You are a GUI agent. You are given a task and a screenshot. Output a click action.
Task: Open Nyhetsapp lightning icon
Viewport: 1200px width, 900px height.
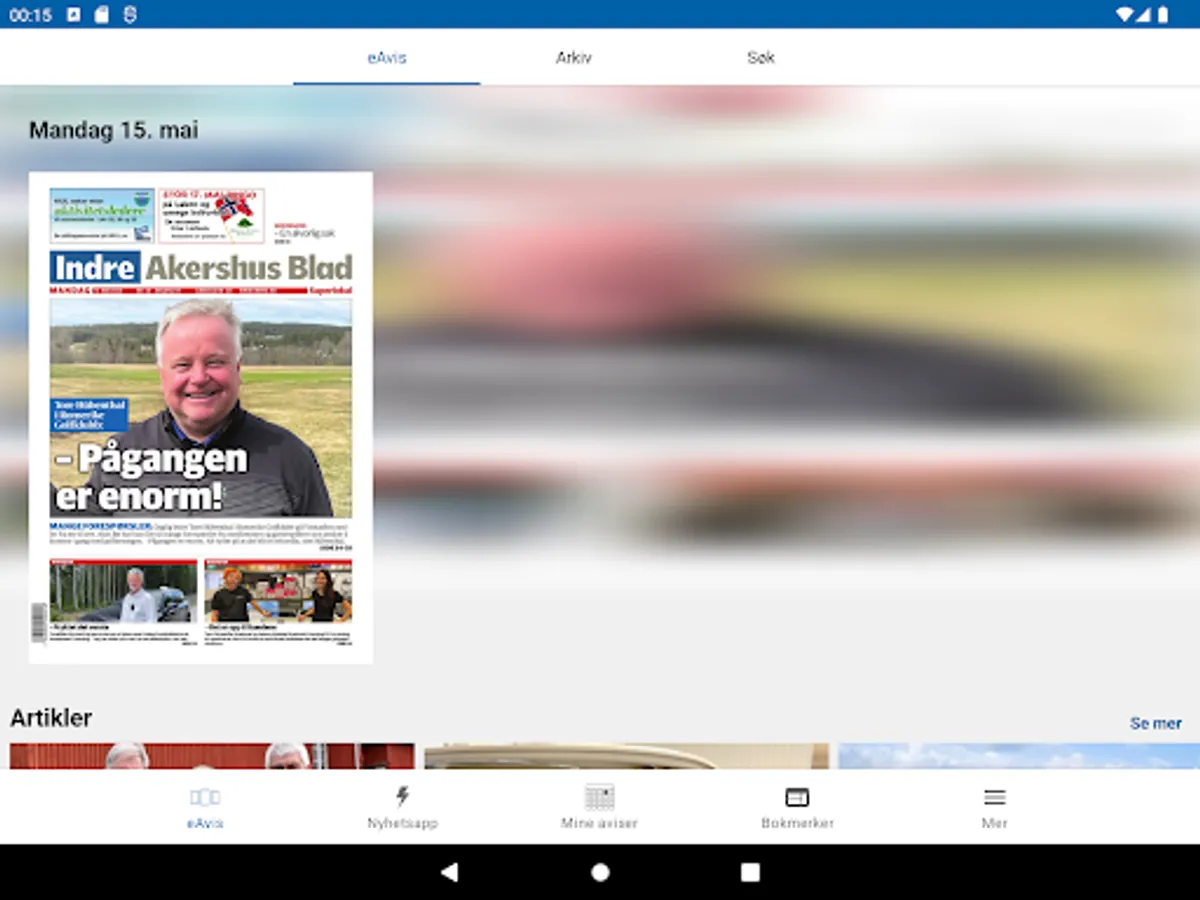[402, 796]
